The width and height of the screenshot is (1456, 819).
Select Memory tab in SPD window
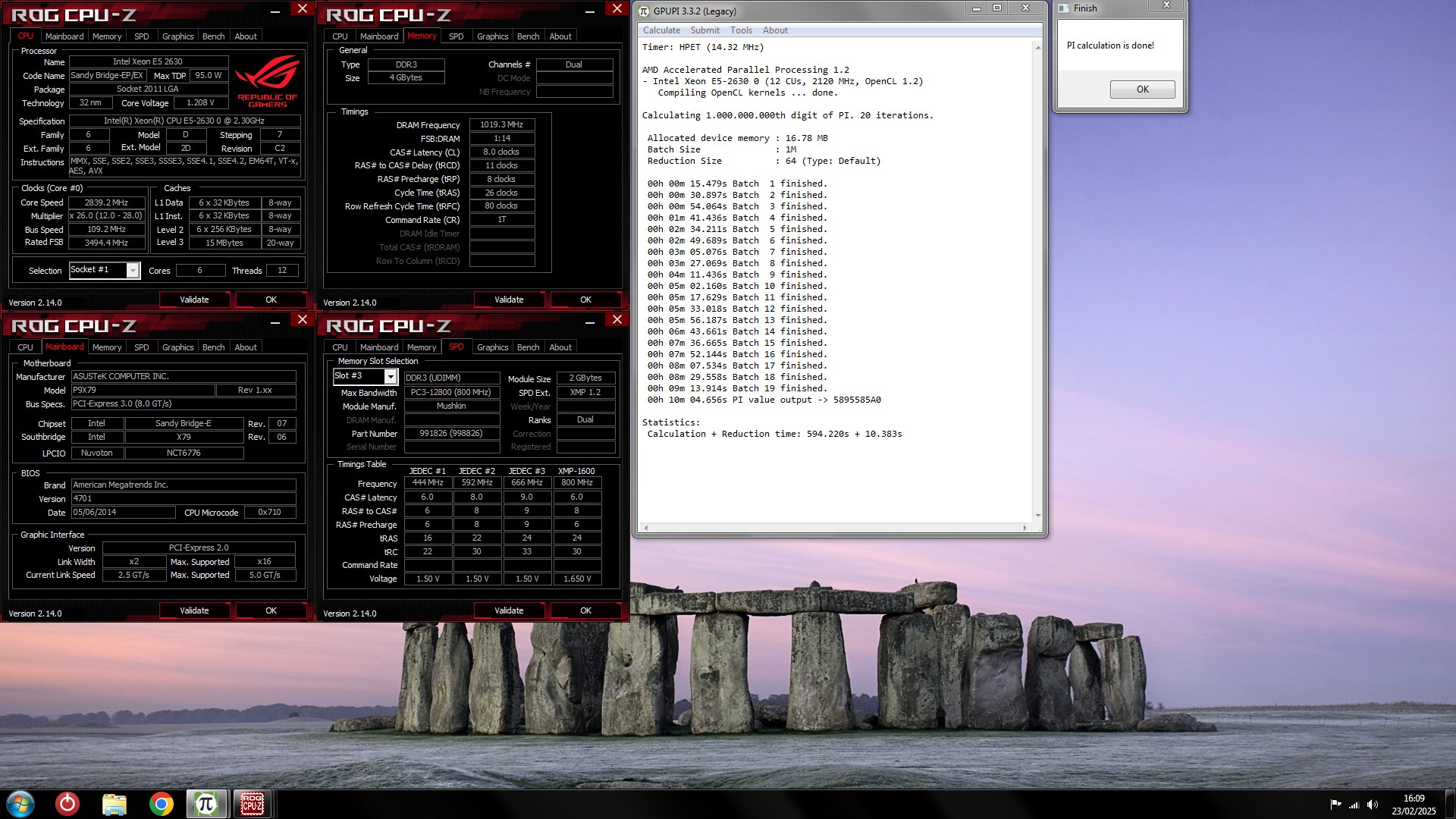point(422,347)
